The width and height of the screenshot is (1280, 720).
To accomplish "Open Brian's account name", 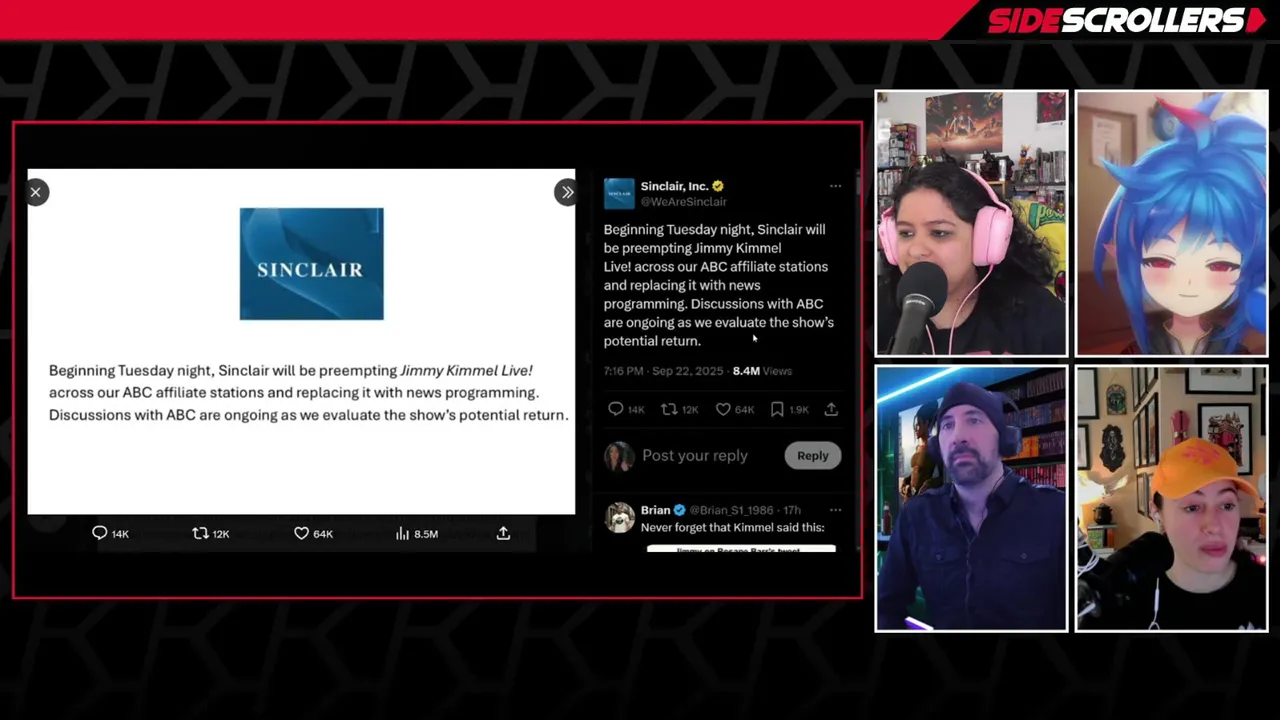I will pyautogui.click(x=656, y=510).
